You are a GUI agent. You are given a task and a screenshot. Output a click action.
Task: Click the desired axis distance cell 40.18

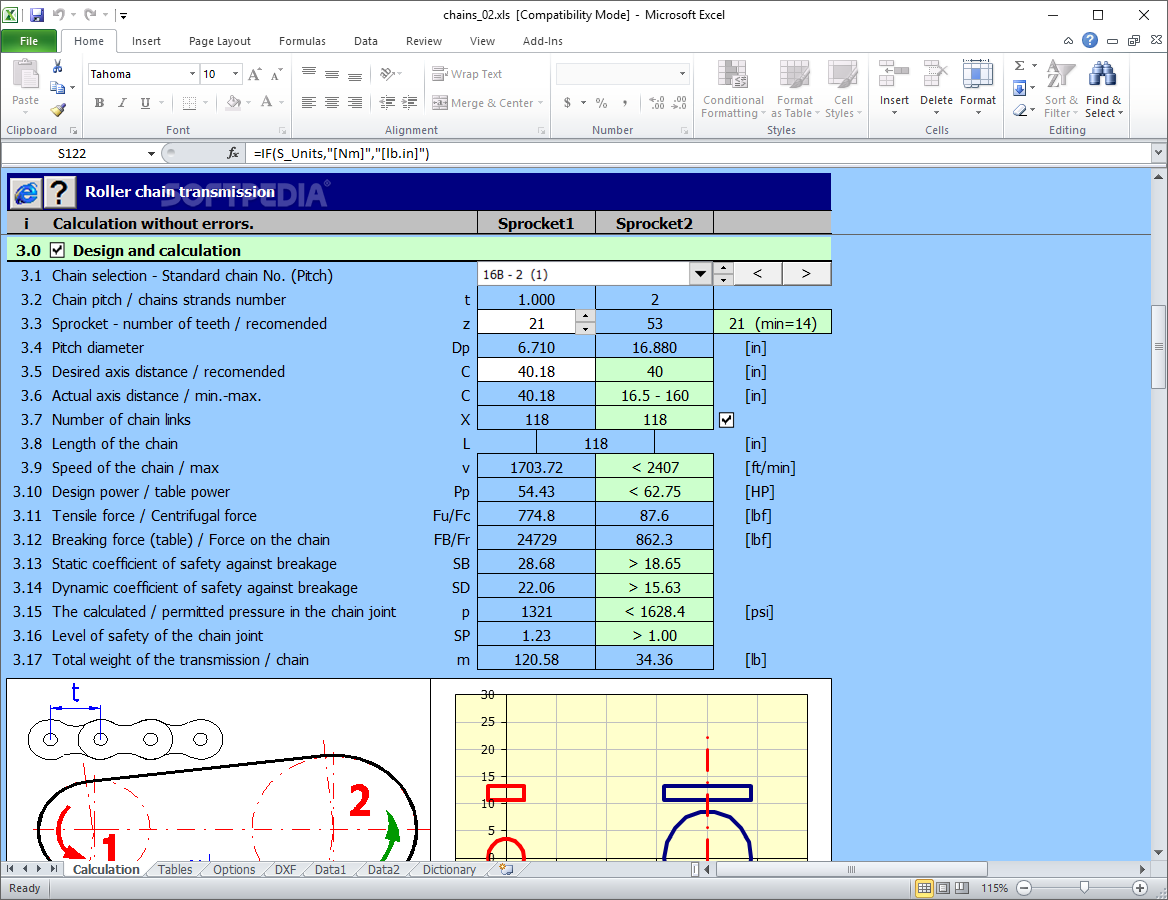(x=536, y=371)
